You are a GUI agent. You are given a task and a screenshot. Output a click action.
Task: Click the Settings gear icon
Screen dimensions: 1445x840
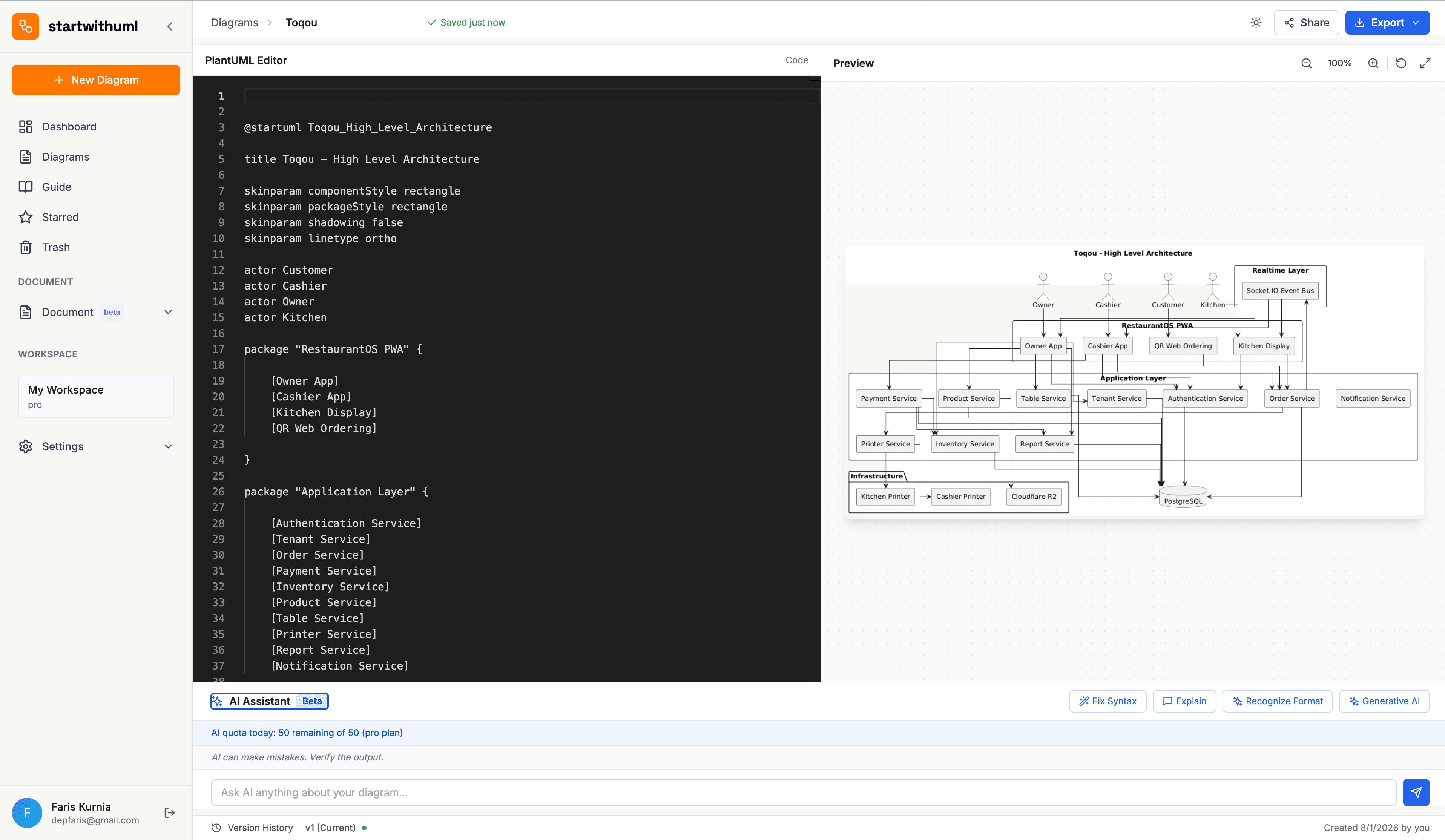pyautogui.click(x=25, y=446)
